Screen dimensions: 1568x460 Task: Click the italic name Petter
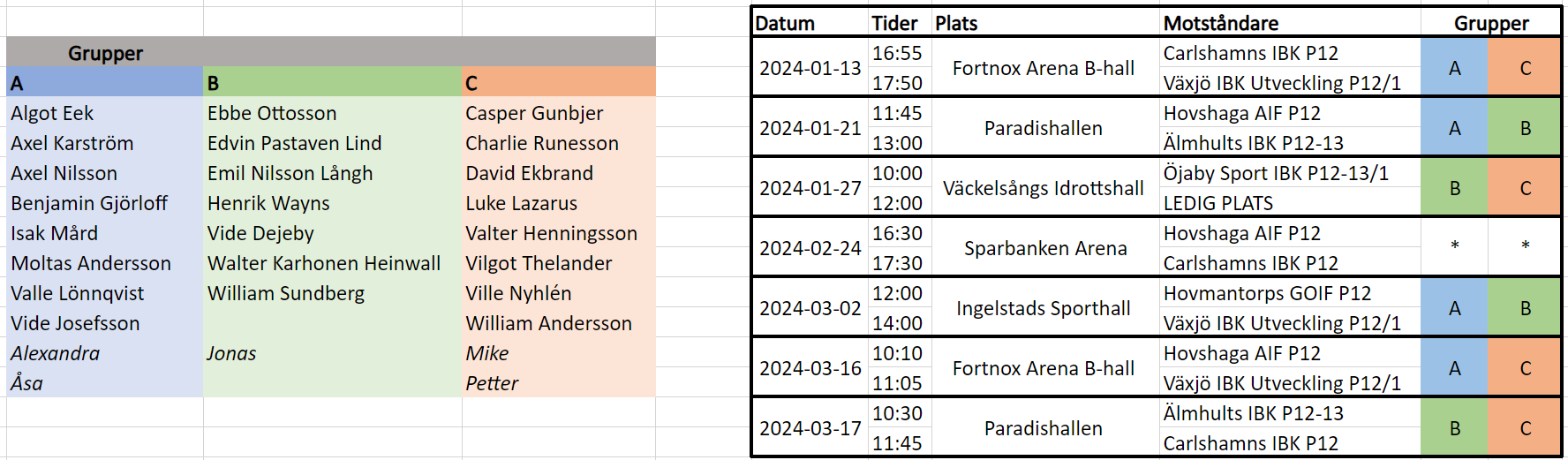click(492, 383)
